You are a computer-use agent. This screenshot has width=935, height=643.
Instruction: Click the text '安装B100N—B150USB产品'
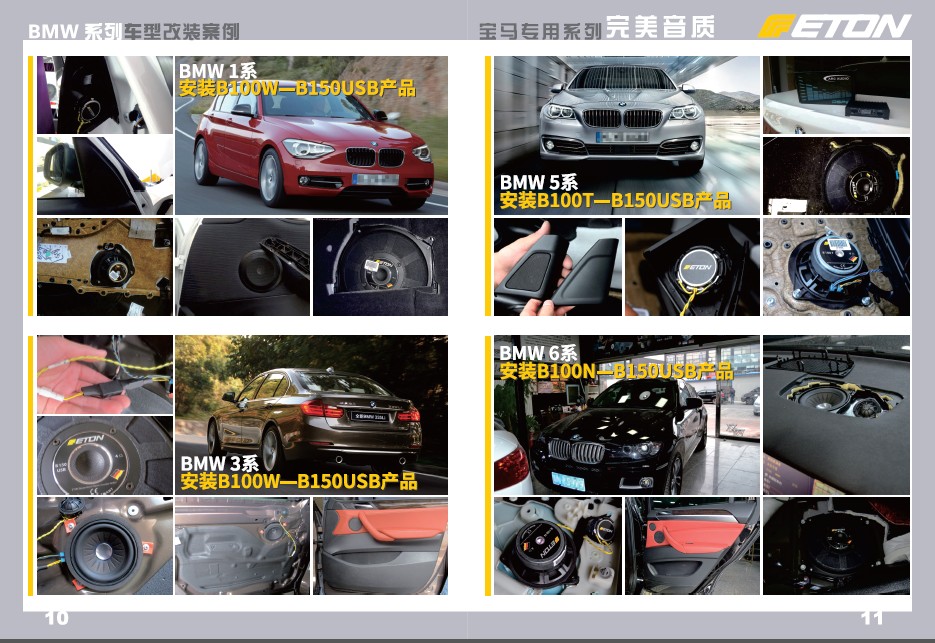(616, 371)
